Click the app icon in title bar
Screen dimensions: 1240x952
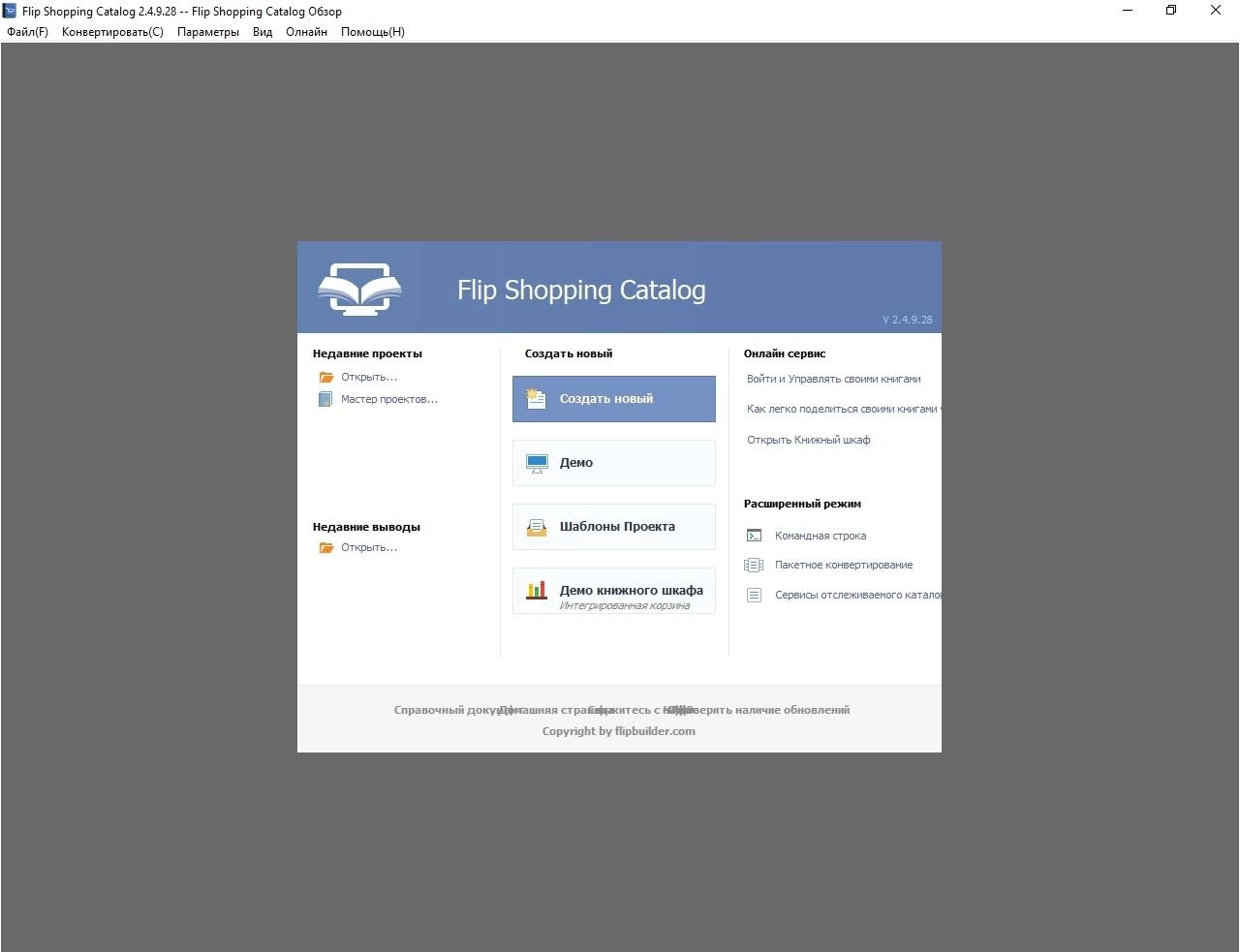coord(11,11)
